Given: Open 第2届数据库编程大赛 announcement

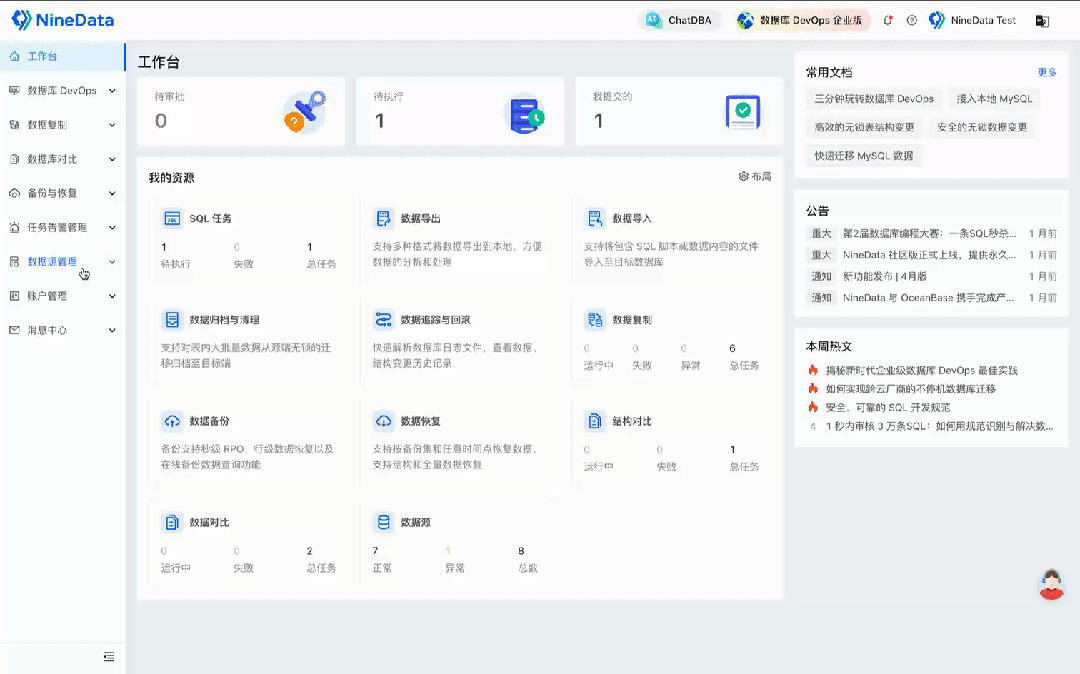Looking at the screenshot, I should (x=929, y=233).
